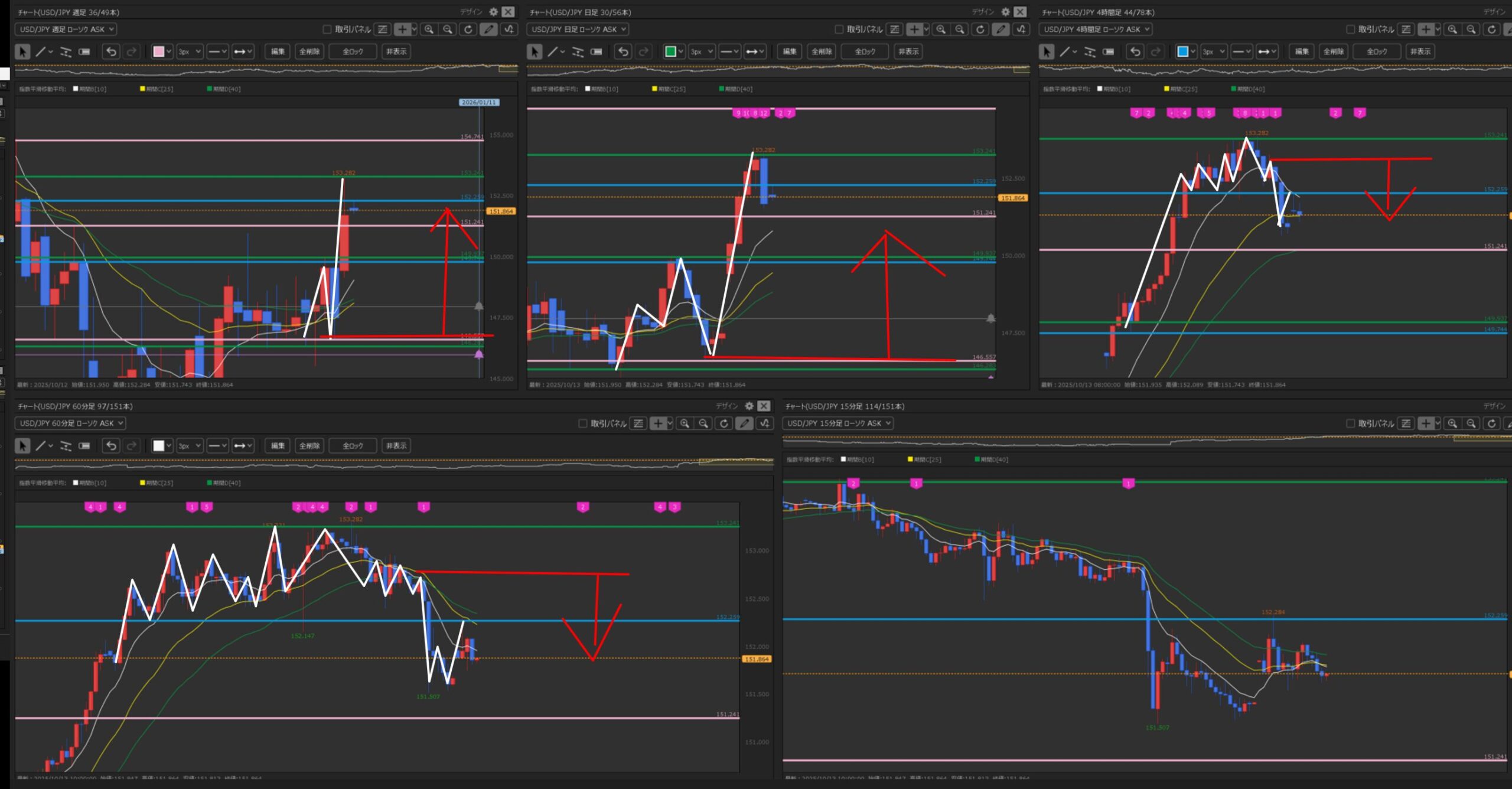Screen dimensions: 1512x789
Task: Enable 取引パネル checkbox in 60-minute chart
Action: 582,423
